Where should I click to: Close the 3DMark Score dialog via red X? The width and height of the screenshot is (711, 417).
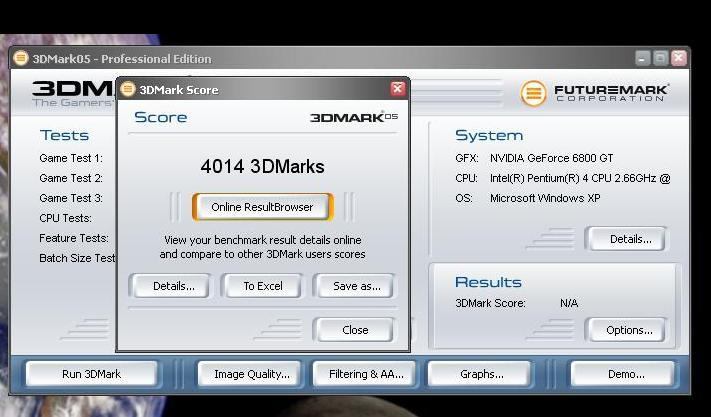click(398, 88)
